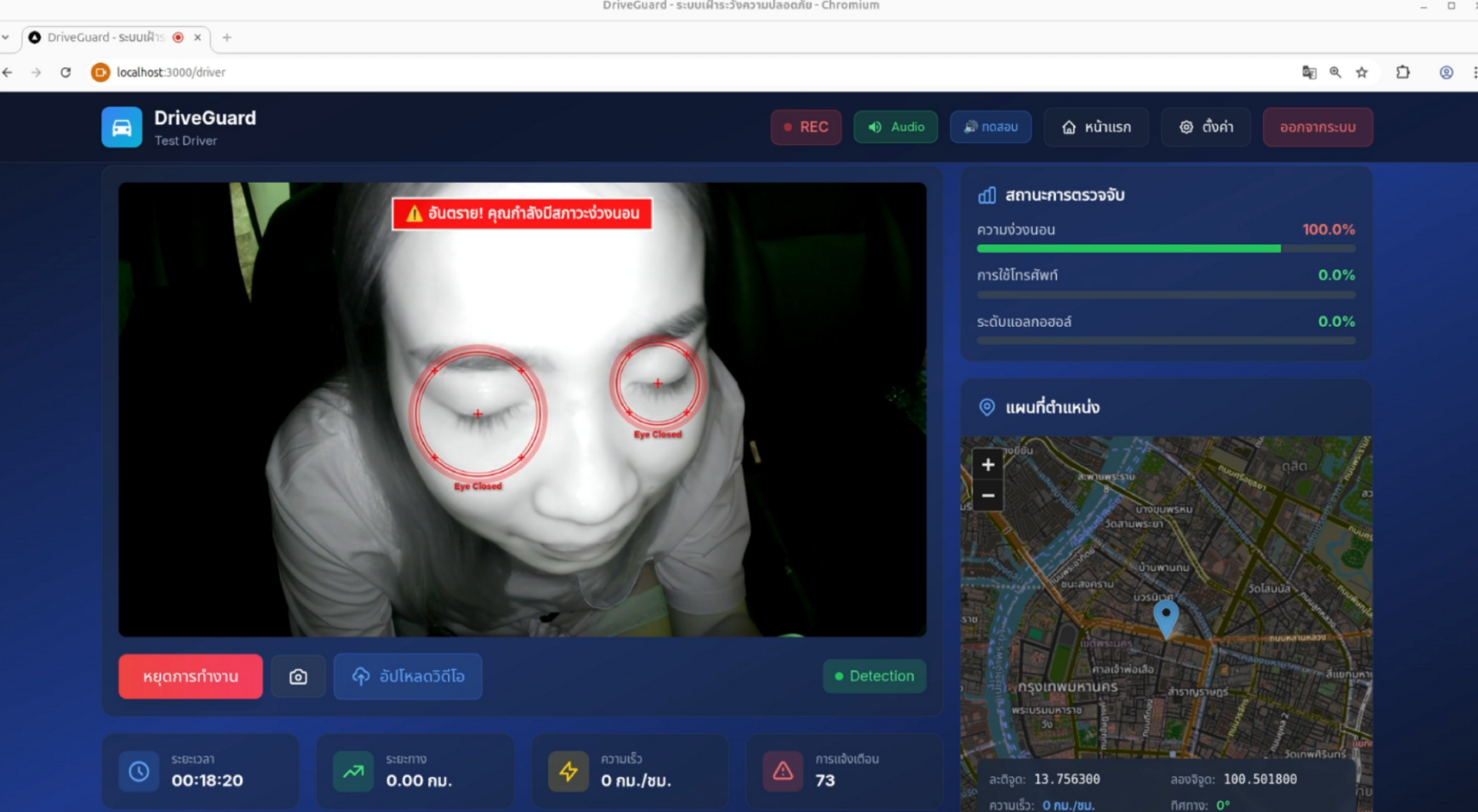
Task: Expand the tab search dropdown arrow
Action: (x=6, y=37)
